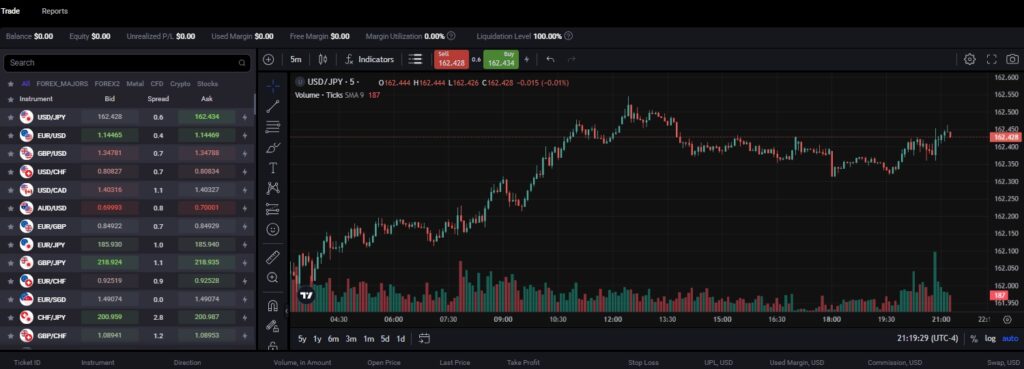The image size is (1024, 369).
Task: Set chart range to 1d
Action: (x=400, y=338)
